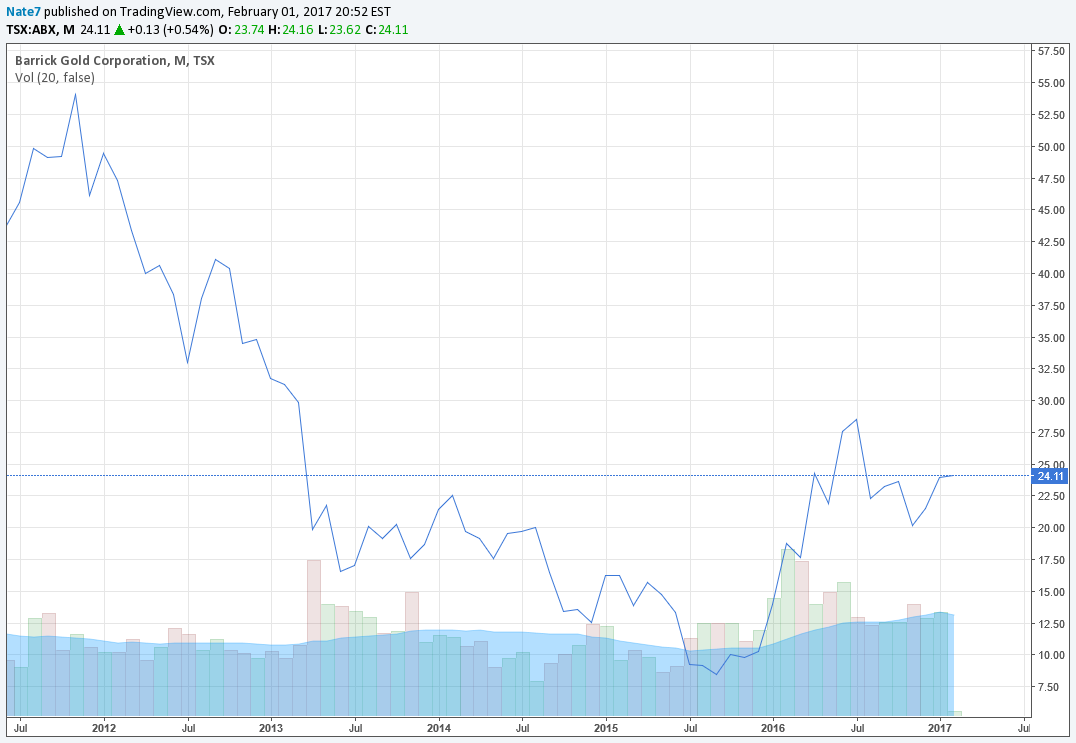This screenshot has width=1076, height=743.
Task: Click the high value 24.16
Action: tap(298, 30)
